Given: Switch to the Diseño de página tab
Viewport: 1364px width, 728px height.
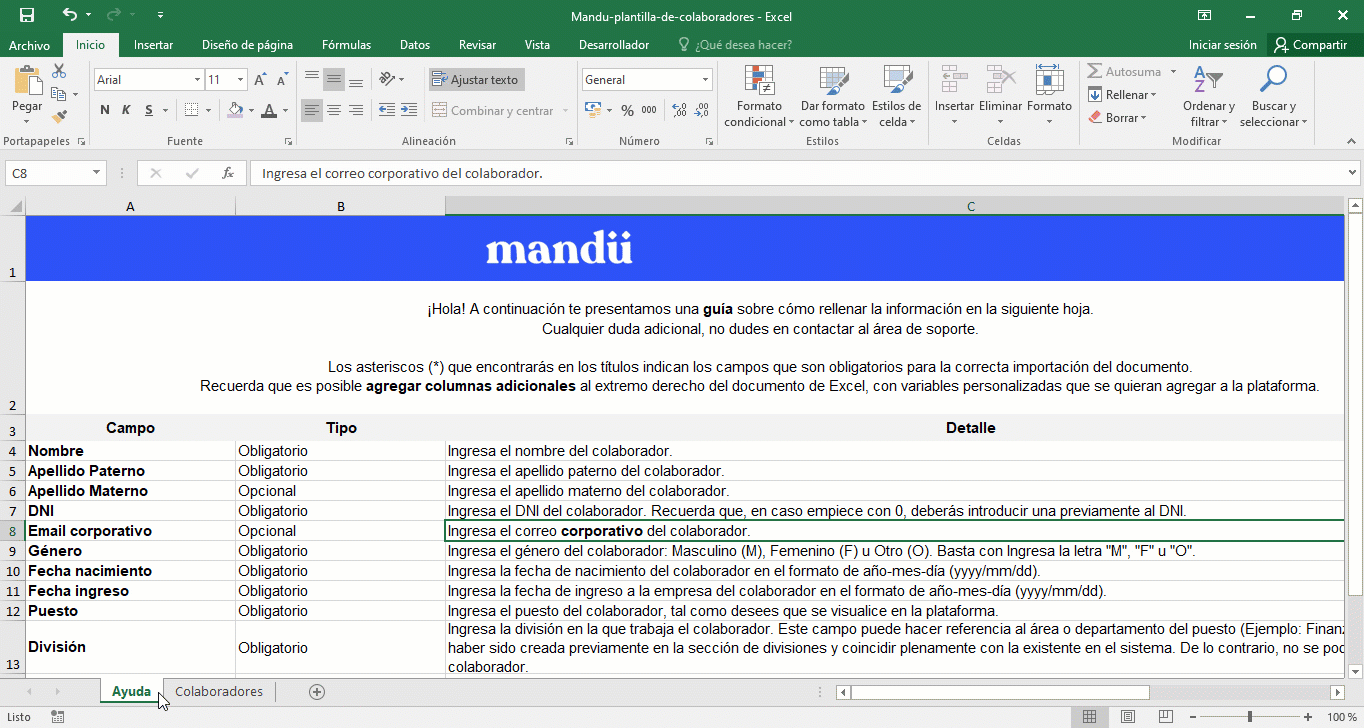Looking at the screenshot, I should point(247,45).
